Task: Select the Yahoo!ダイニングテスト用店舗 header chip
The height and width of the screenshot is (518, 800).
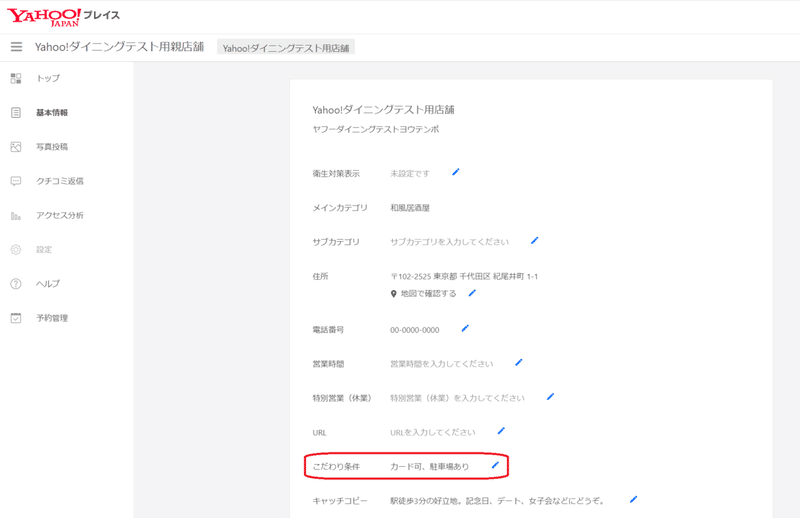Action: pyautogui.click(x=286, y=48)
